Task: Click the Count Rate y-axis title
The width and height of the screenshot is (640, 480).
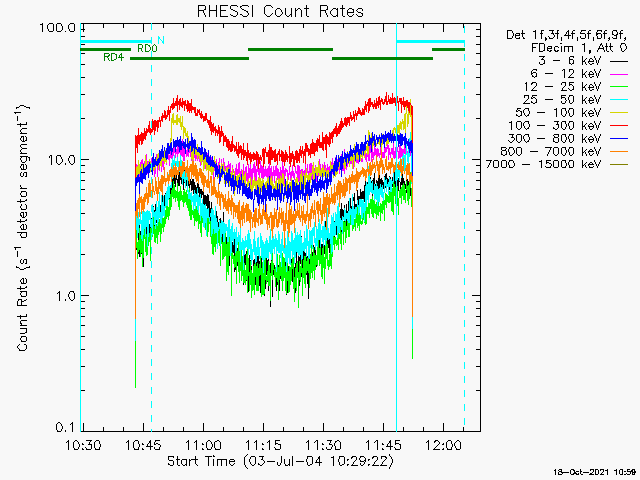Action: [22, 227]
